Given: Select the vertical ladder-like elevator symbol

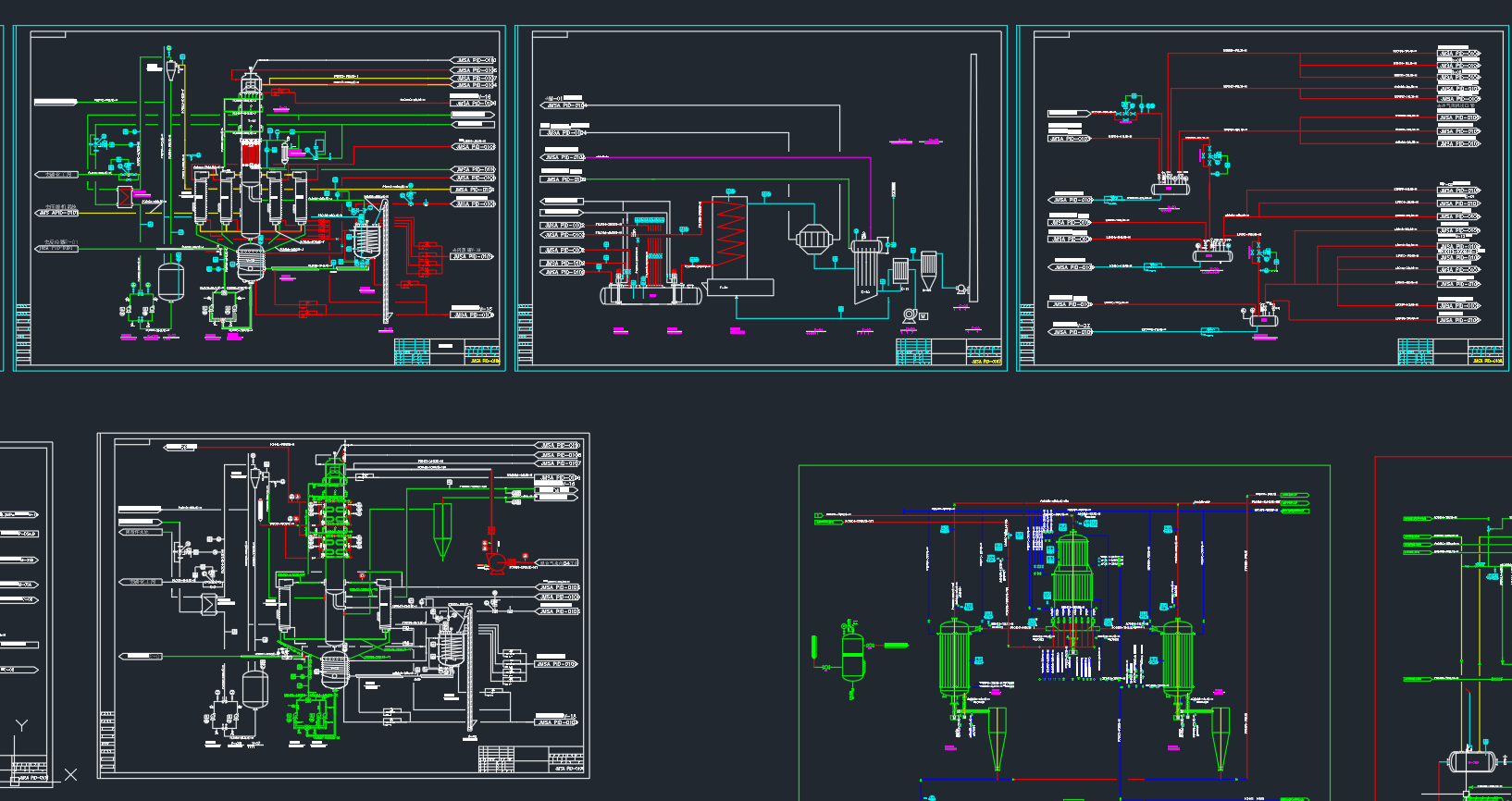Looking at the screenshot, I should (x=386, y=268).
